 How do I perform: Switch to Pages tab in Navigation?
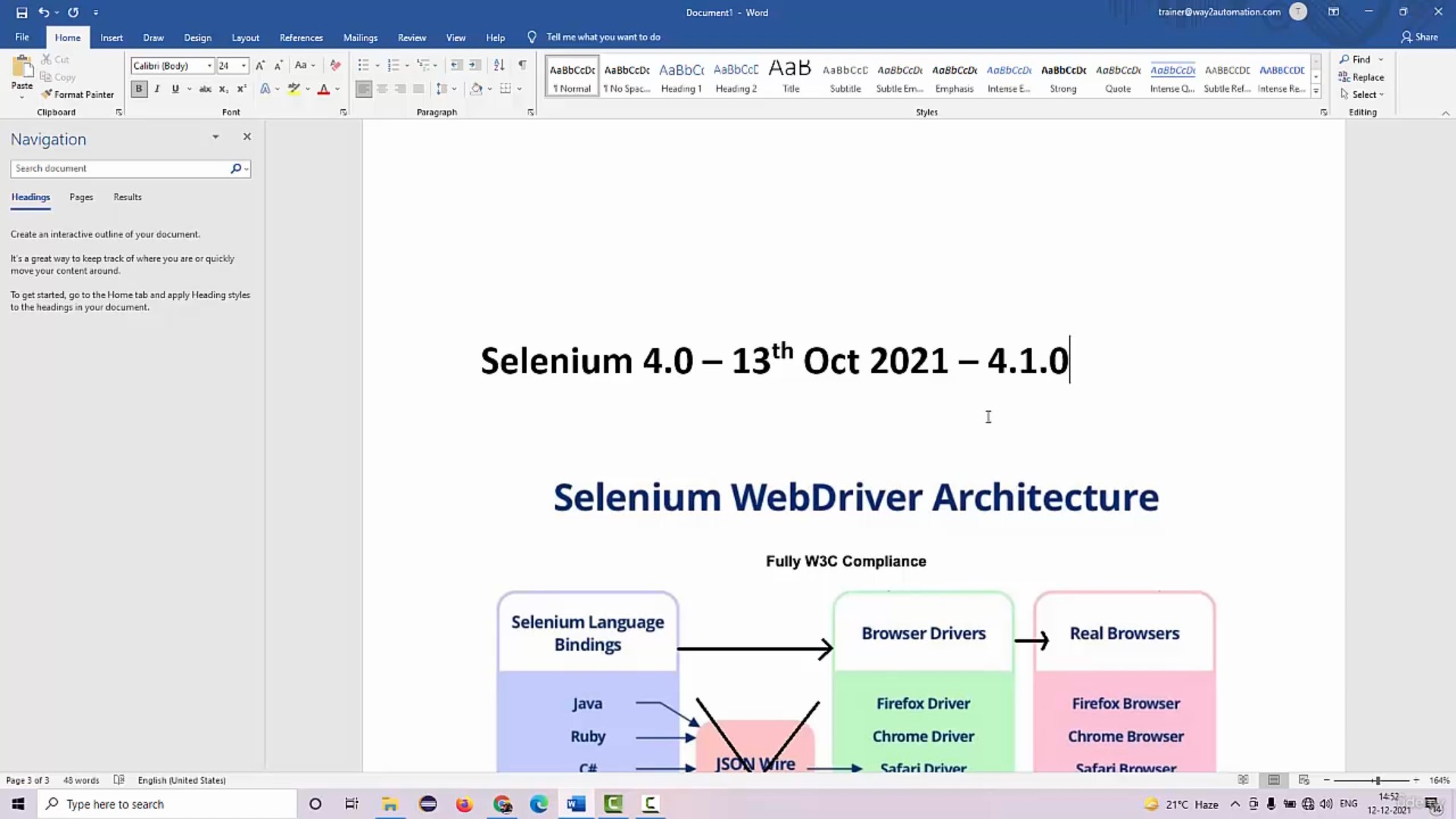[x=81, y=197]
